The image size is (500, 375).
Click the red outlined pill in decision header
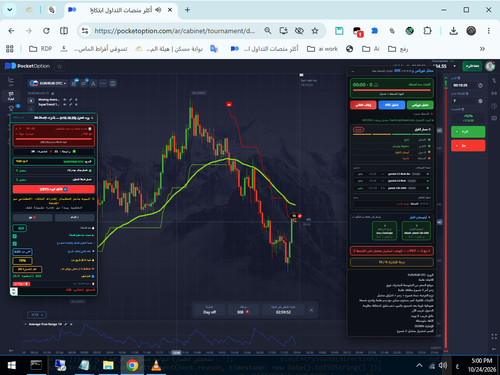(x=359, y=130)
